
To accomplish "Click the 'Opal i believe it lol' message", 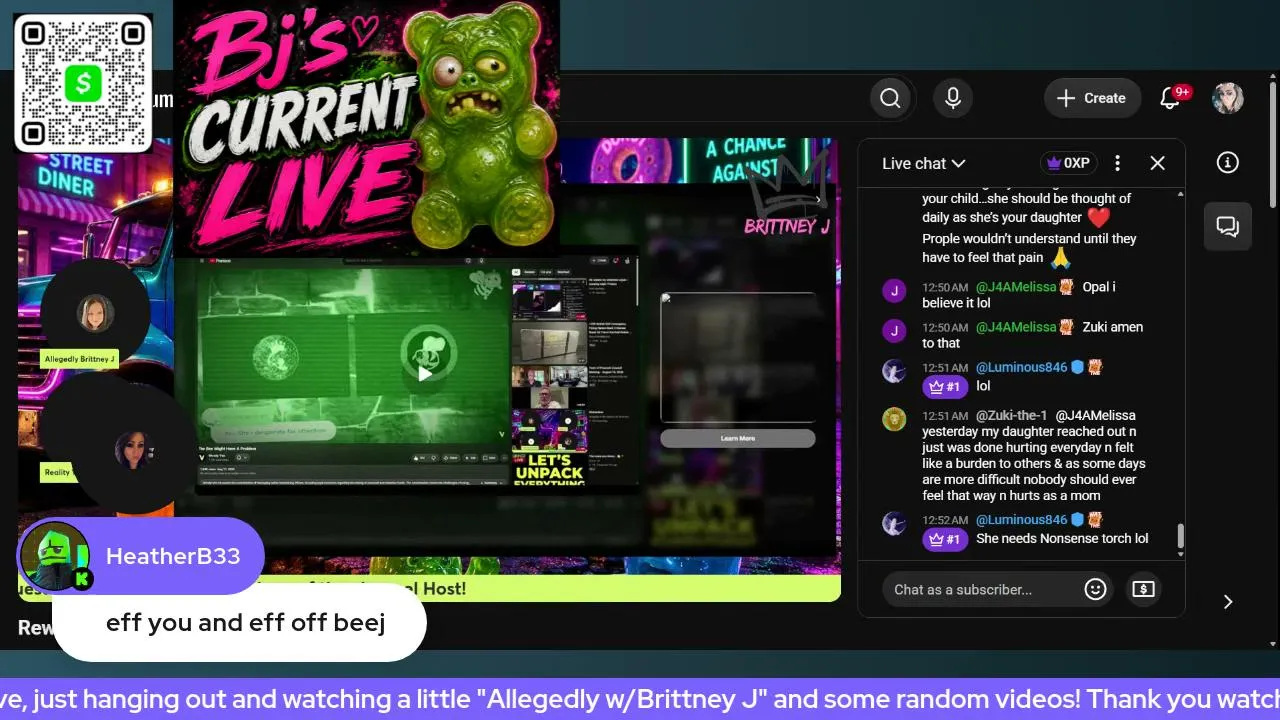I will pyautogui.click(x=1018, y=295).
